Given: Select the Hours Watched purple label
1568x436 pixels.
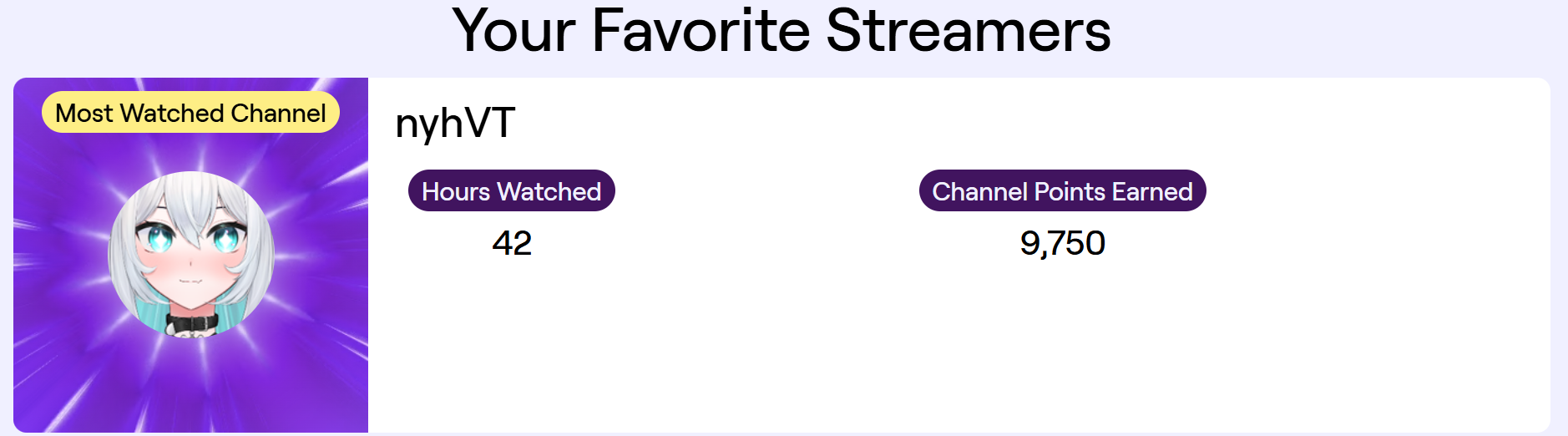Looking at the screenshot, I should 511,191.
